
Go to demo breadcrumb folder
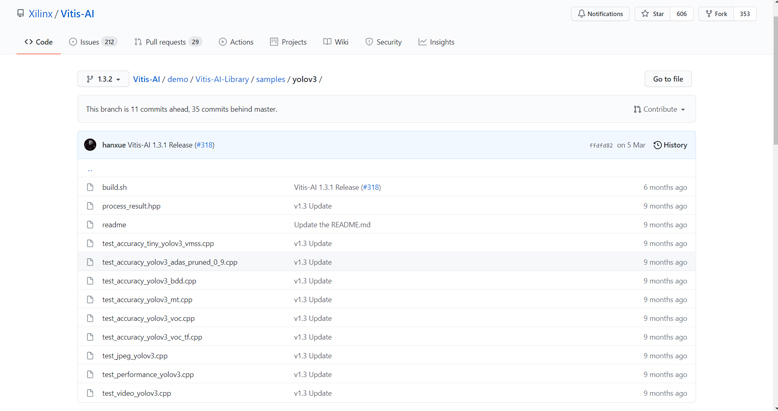[x=178, y=79]
